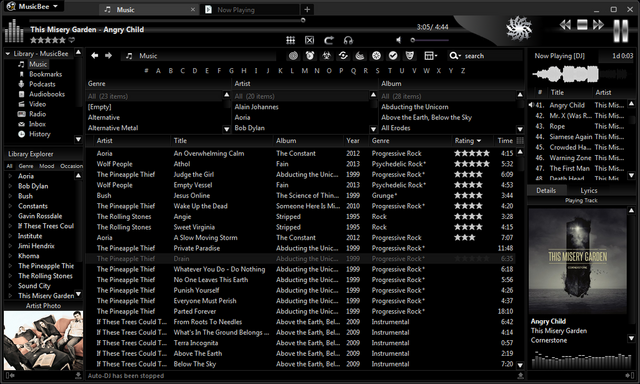Click the checkmark toolbar icon
Screen dimensions: 640x384
pos(393,55)
